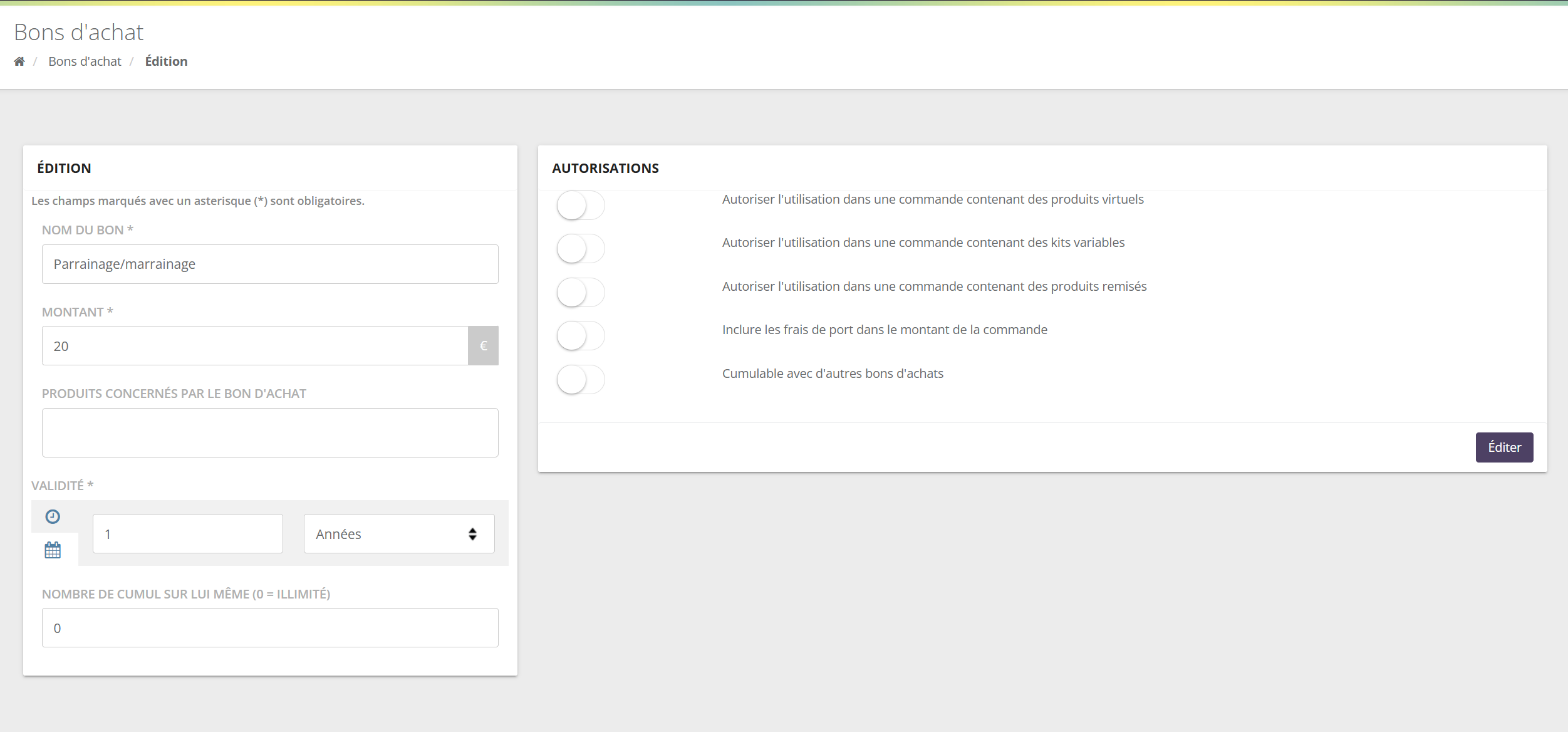Toggle allow discounted products switch

[581, 292]
